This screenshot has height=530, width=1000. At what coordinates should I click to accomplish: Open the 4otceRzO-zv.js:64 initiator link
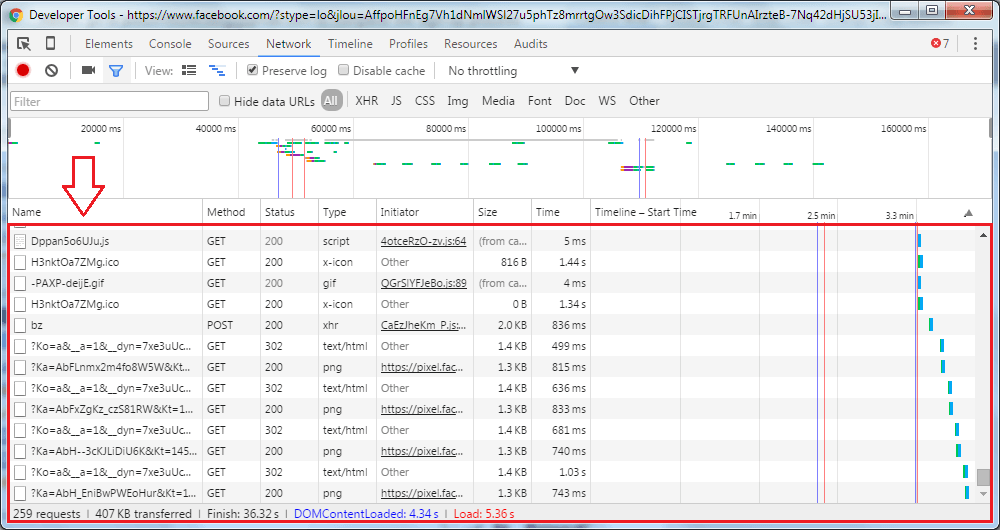click(x=423, y=241)
